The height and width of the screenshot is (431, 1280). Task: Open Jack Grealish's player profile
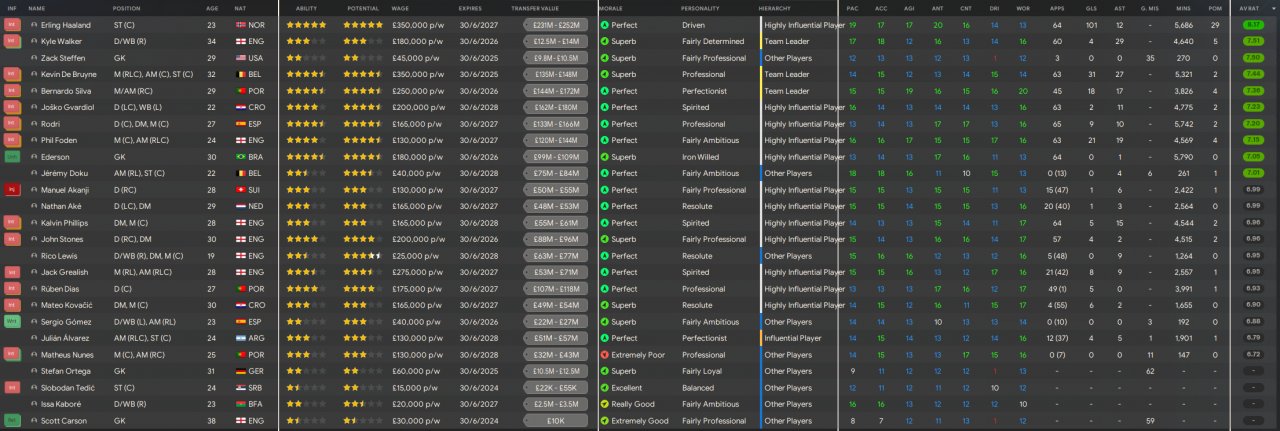(65, 272)
